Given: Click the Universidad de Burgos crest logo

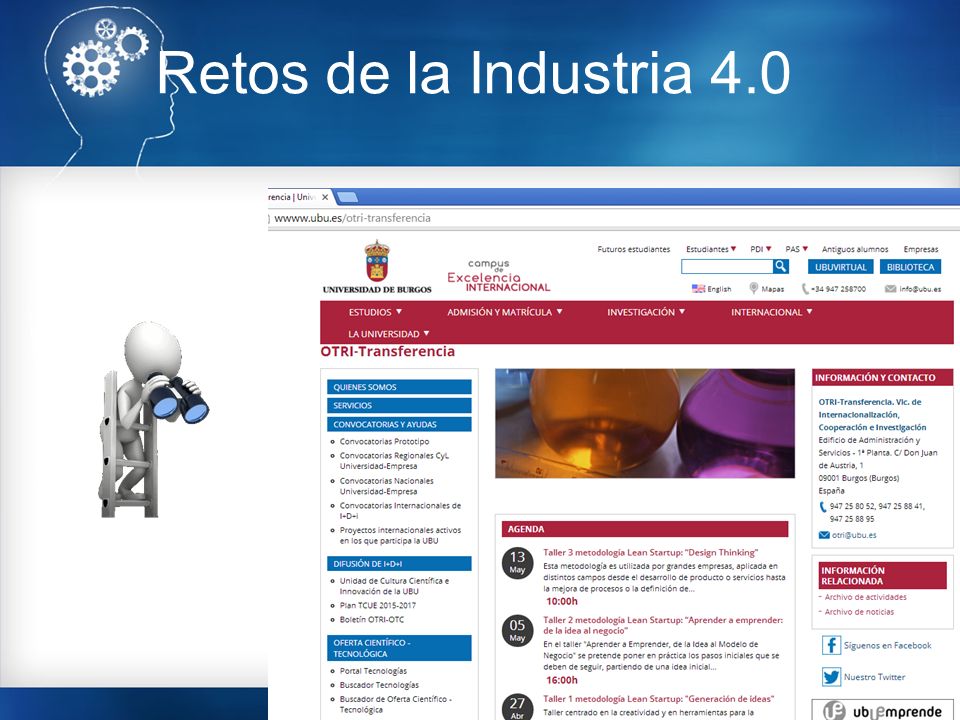Looking at the screenshot, I should tap(377, 267).
